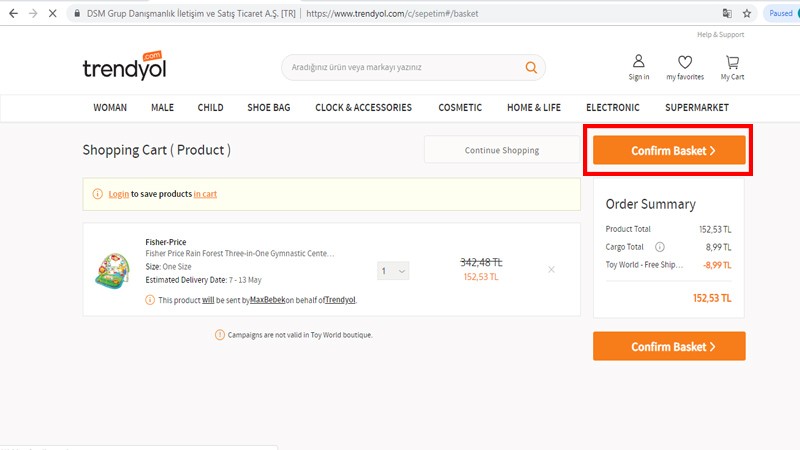
Task: Remove Fisher-Price item with X icon
Action: (x=551, y=270)
